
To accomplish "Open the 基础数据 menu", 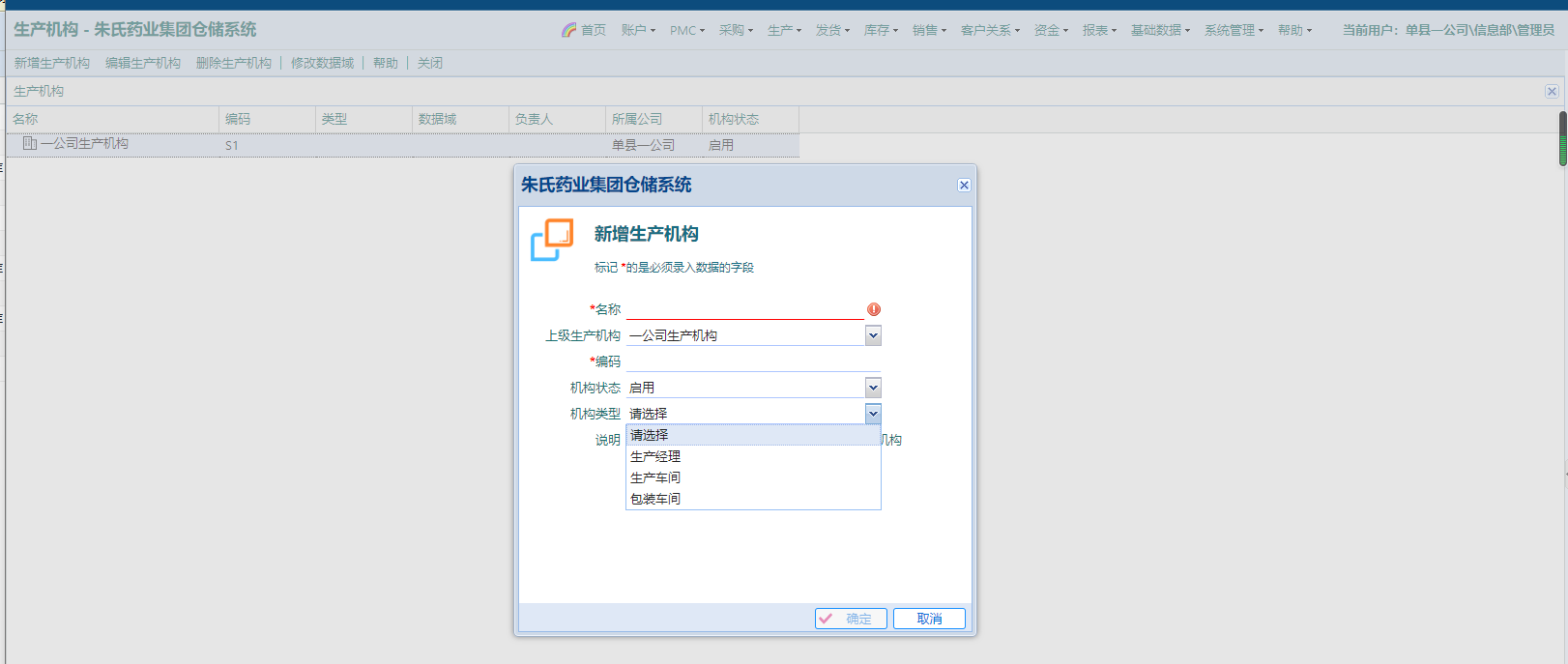I will click(1160, 30).
